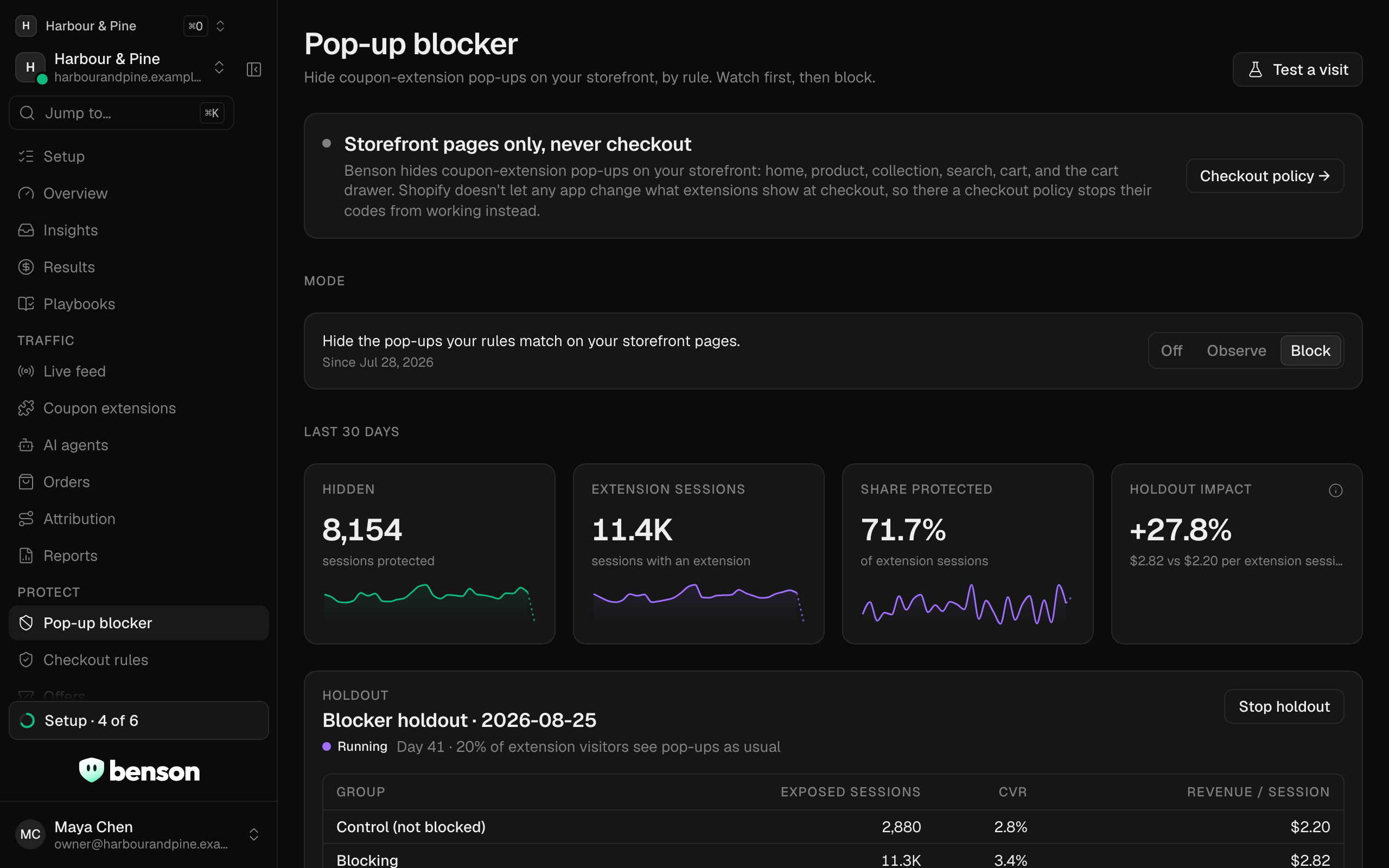Set blocker mode to Off

coord(1171,351)
